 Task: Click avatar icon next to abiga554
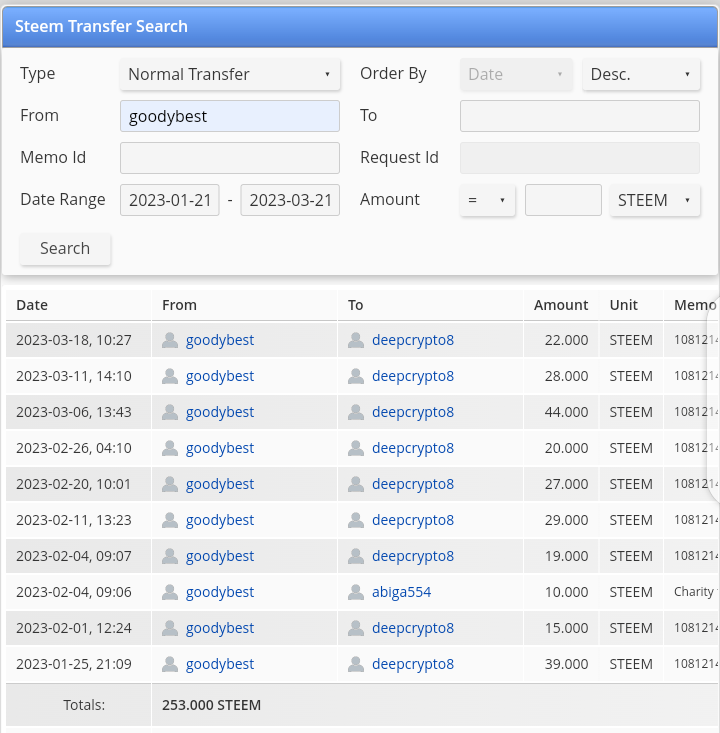pos(356,592)
